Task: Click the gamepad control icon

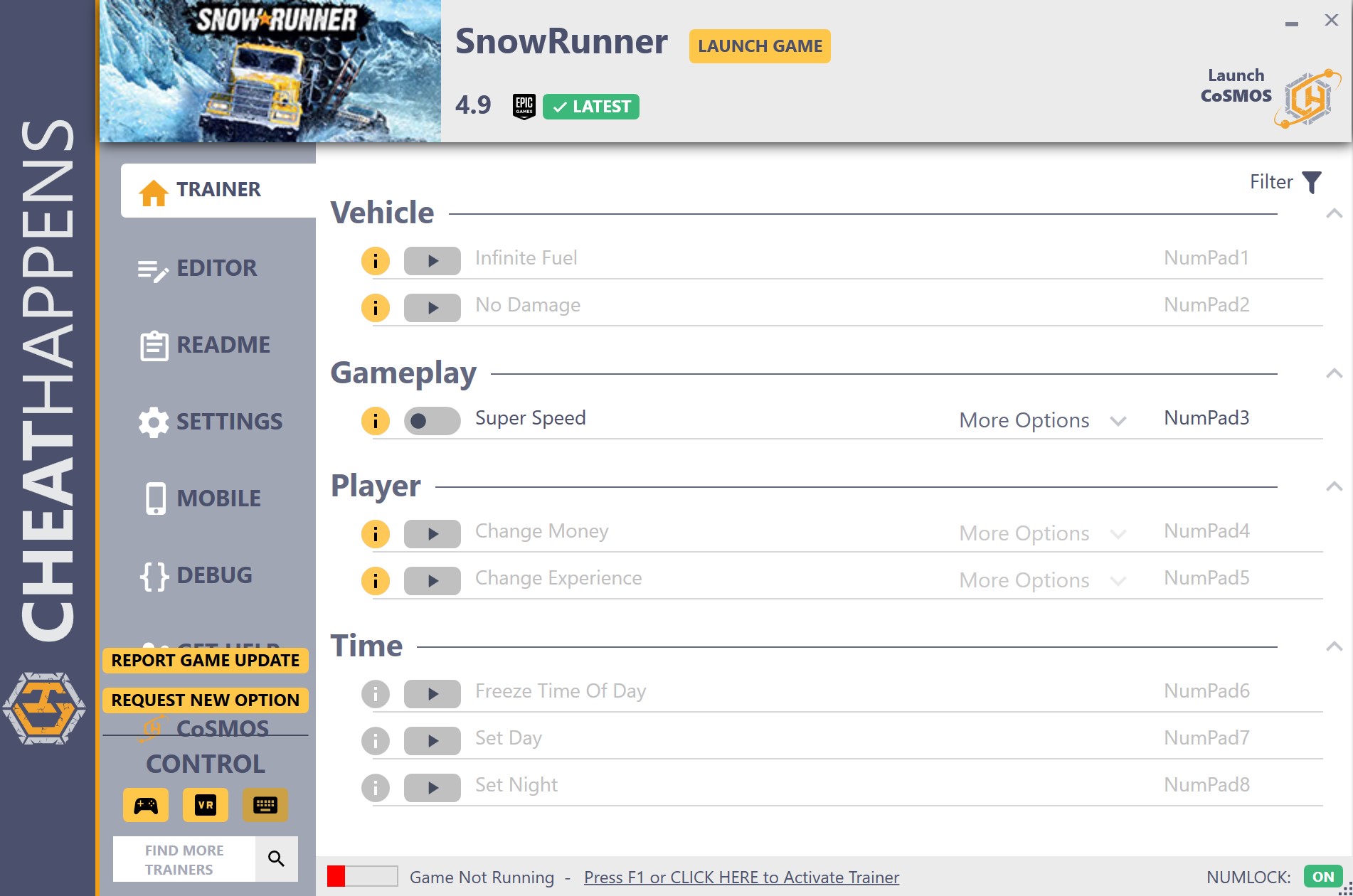Action: [x=146, y=805]
